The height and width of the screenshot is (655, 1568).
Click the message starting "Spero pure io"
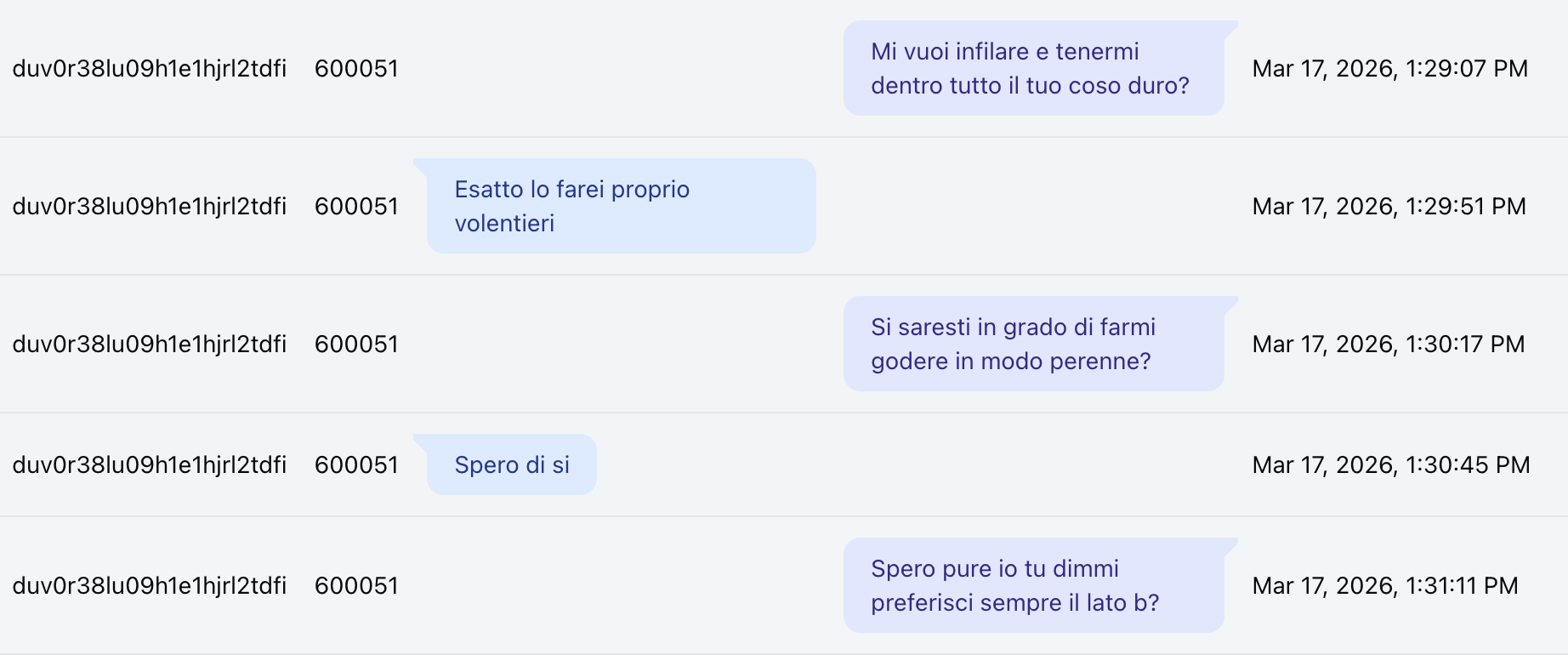click(x=1032, y=585)
